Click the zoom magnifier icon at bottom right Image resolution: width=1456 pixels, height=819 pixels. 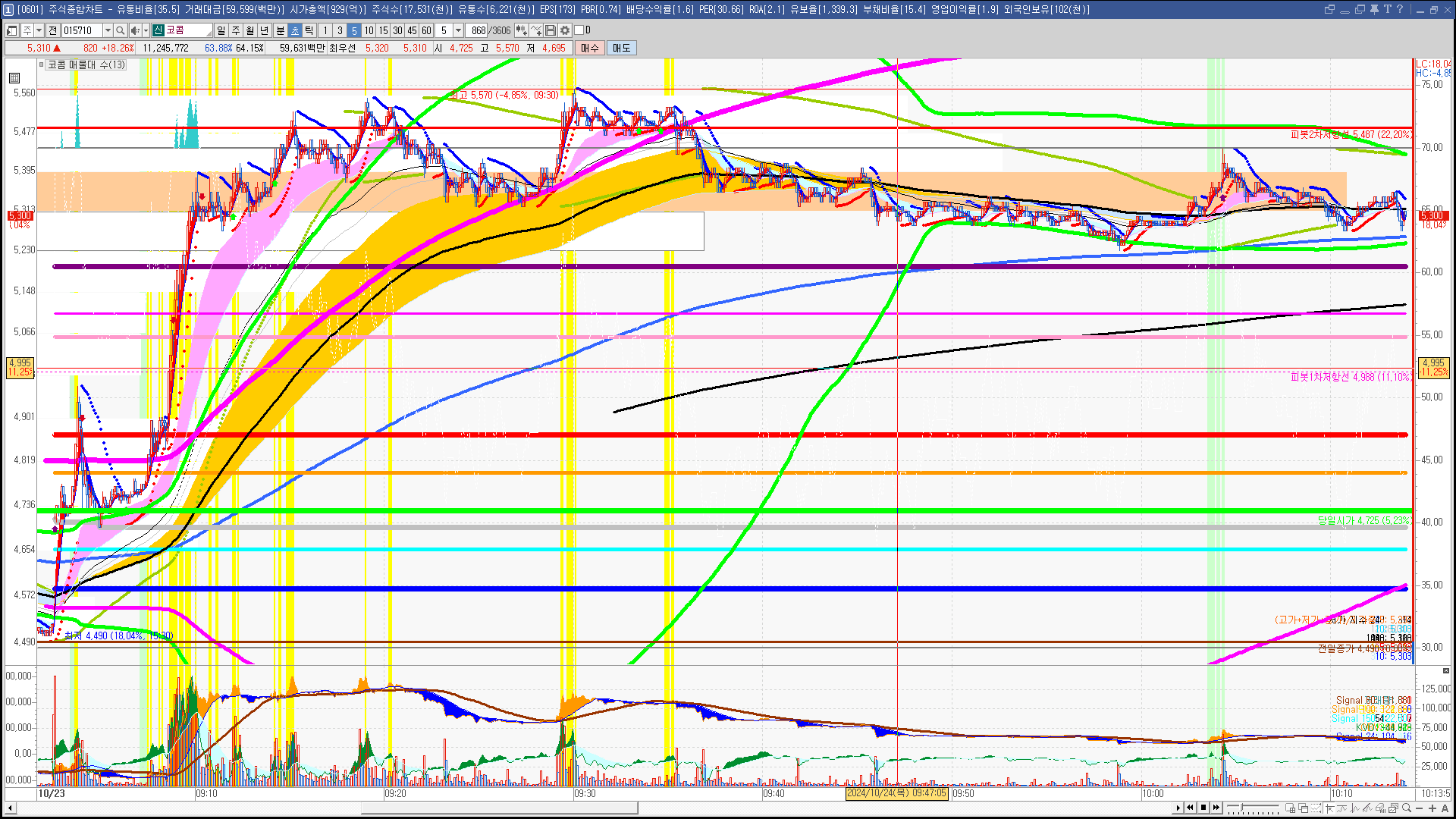coord(1407,808)
